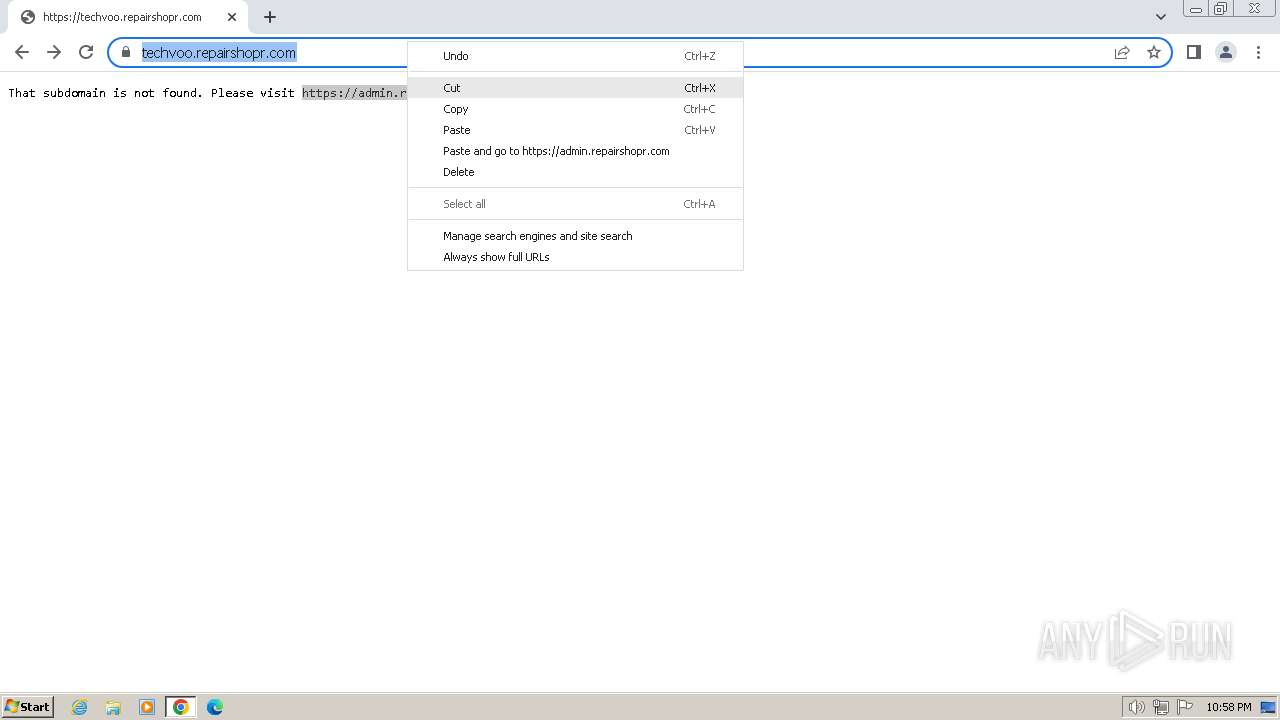Open the Chrome profile avatar
Viewport: 1280px width, 720px height.
point(1226,52)
